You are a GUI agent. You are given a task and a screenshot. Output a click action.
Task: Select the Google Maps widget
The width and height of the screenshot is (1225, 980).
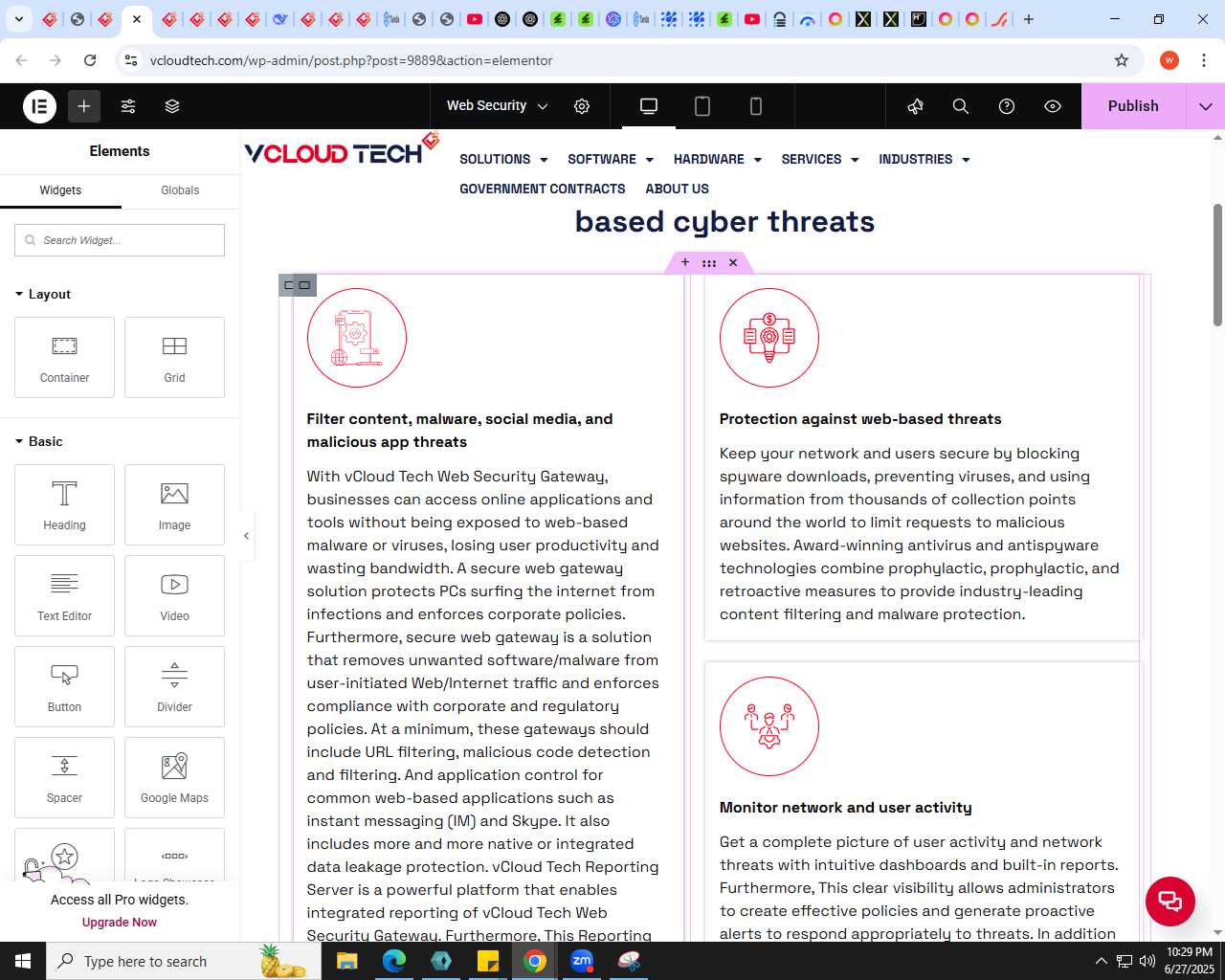click(x=174, y=777)
